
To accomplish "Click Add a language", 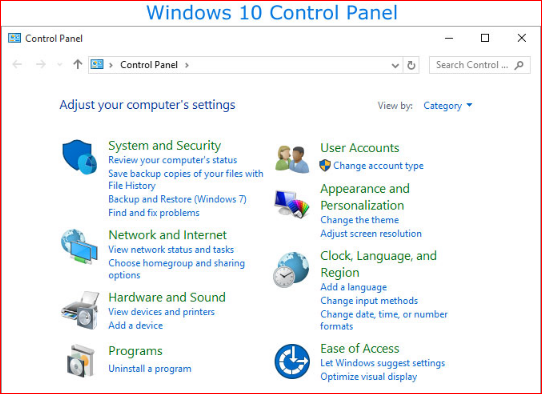I will click(353, 287).
